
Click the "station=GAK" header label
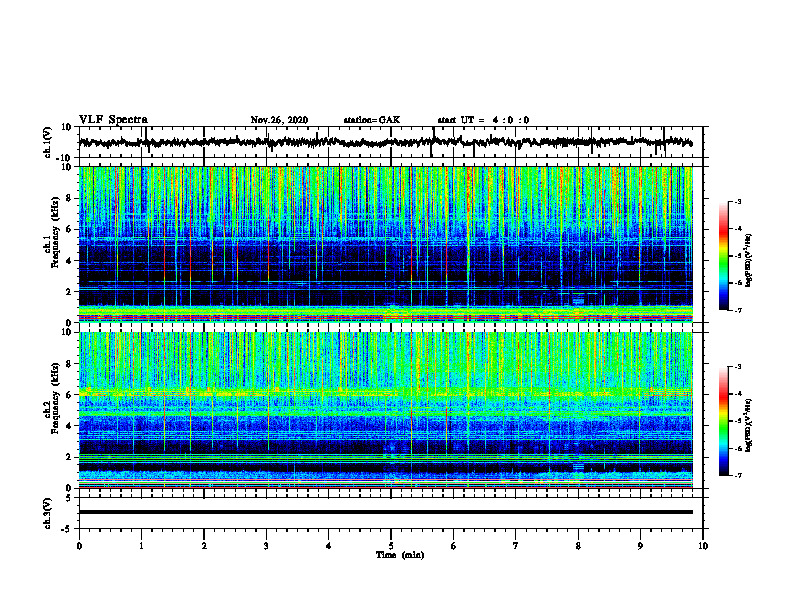[x=372, y=120]
